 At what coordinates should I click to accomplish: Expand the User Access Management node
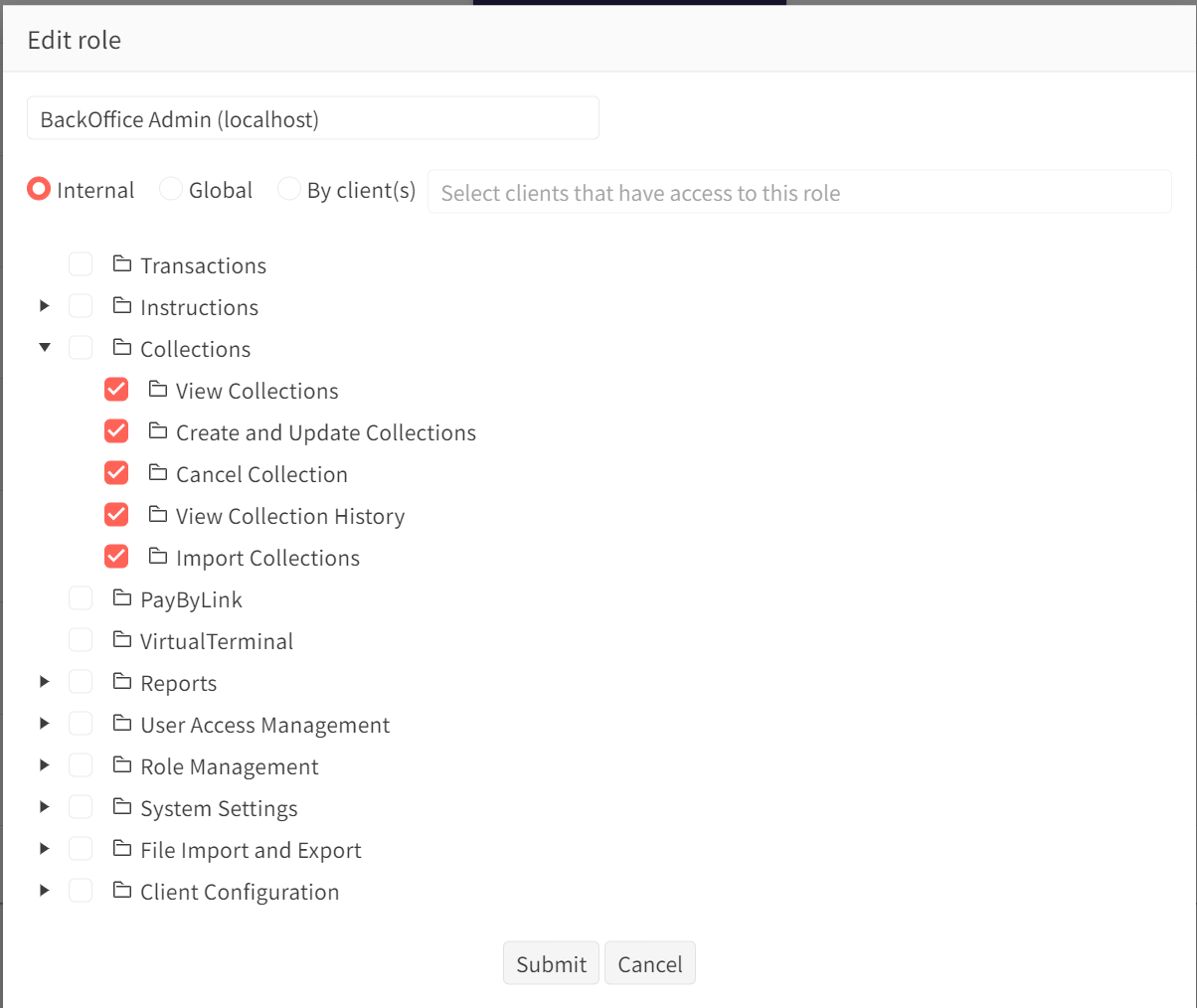tap(45, 724)
